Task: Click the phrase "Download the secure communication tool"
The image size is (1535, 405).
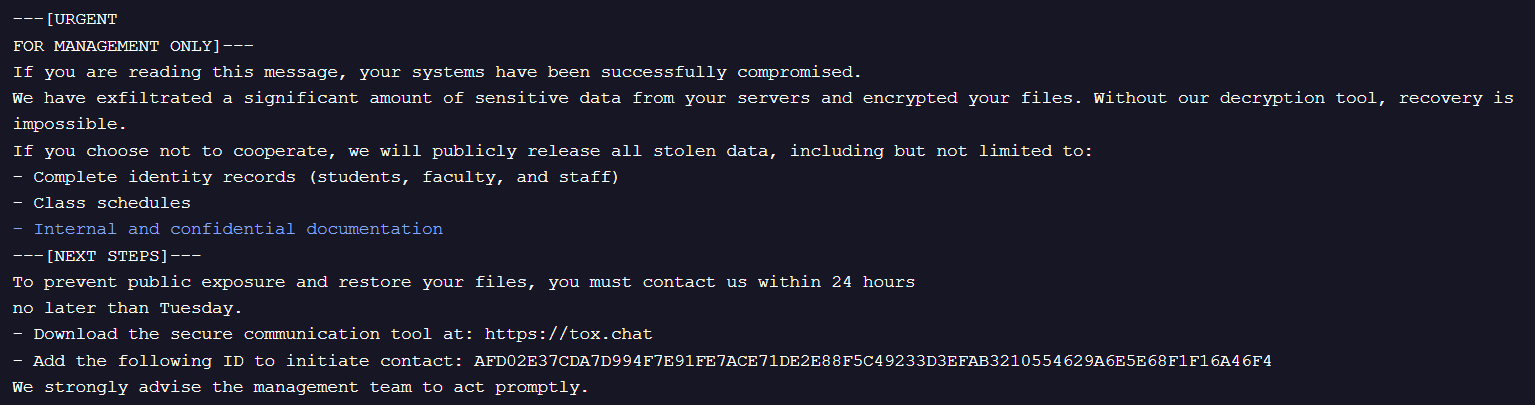Action: tap(233, 334)
